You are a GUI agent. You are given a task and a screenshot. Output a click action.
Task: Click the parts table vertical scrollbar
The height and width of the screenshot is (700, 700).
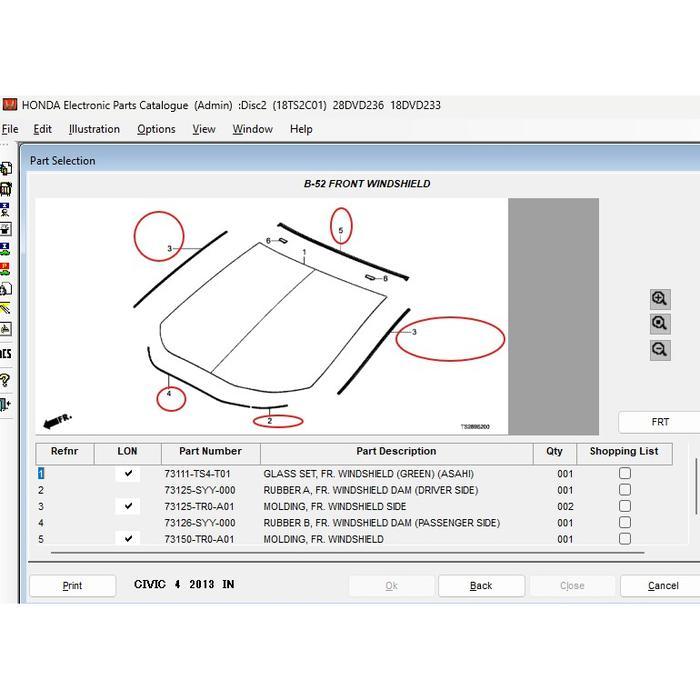[x=695, y=486]
